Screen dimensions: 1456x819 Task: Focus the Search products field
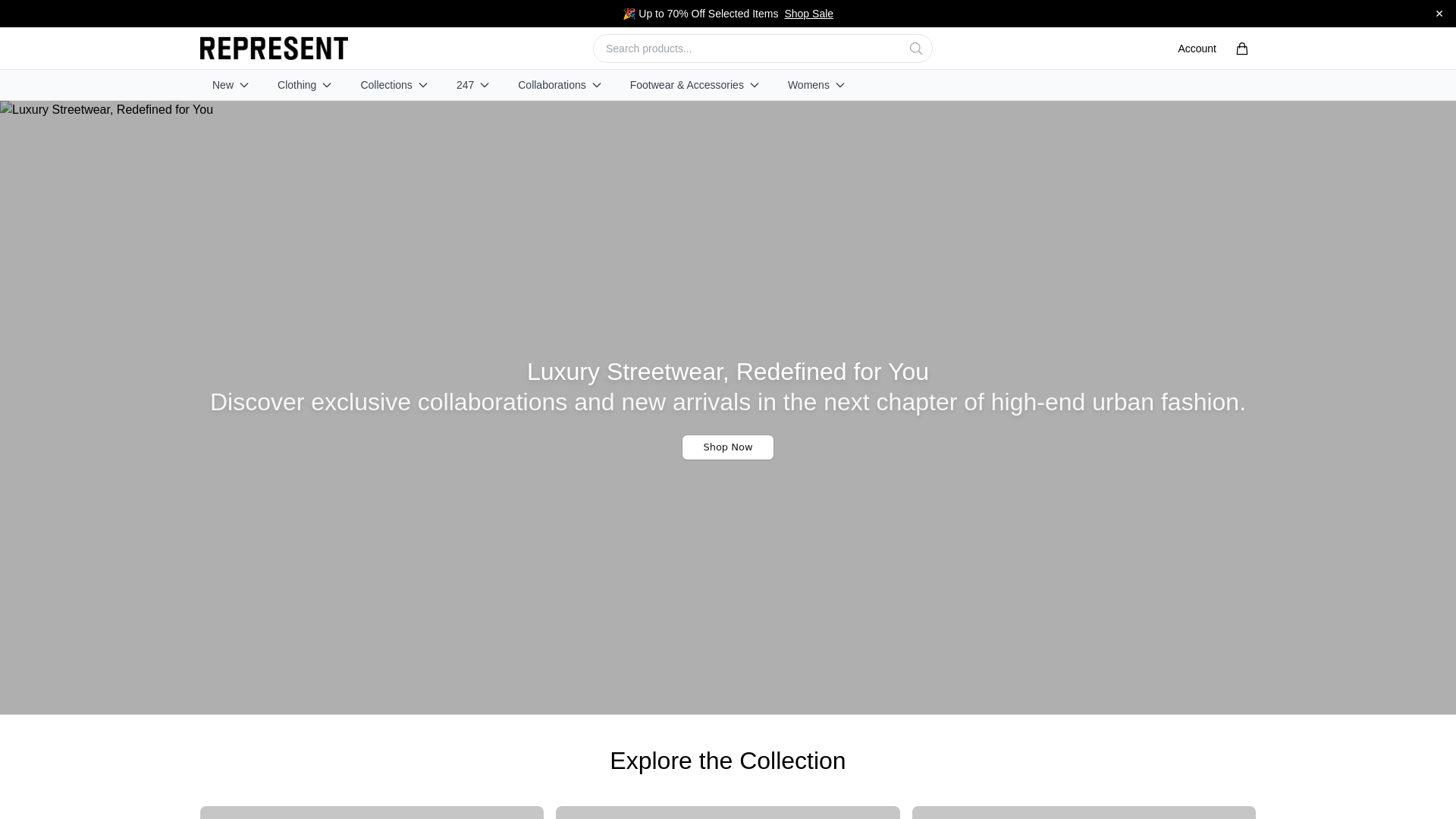762,49
